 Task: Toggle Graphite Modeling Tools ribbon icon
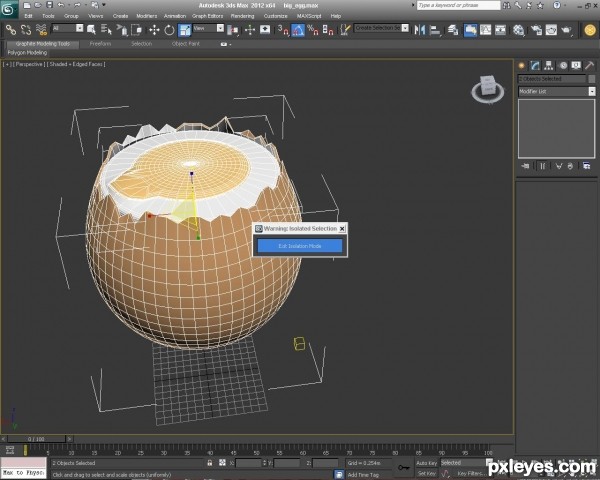470,29
